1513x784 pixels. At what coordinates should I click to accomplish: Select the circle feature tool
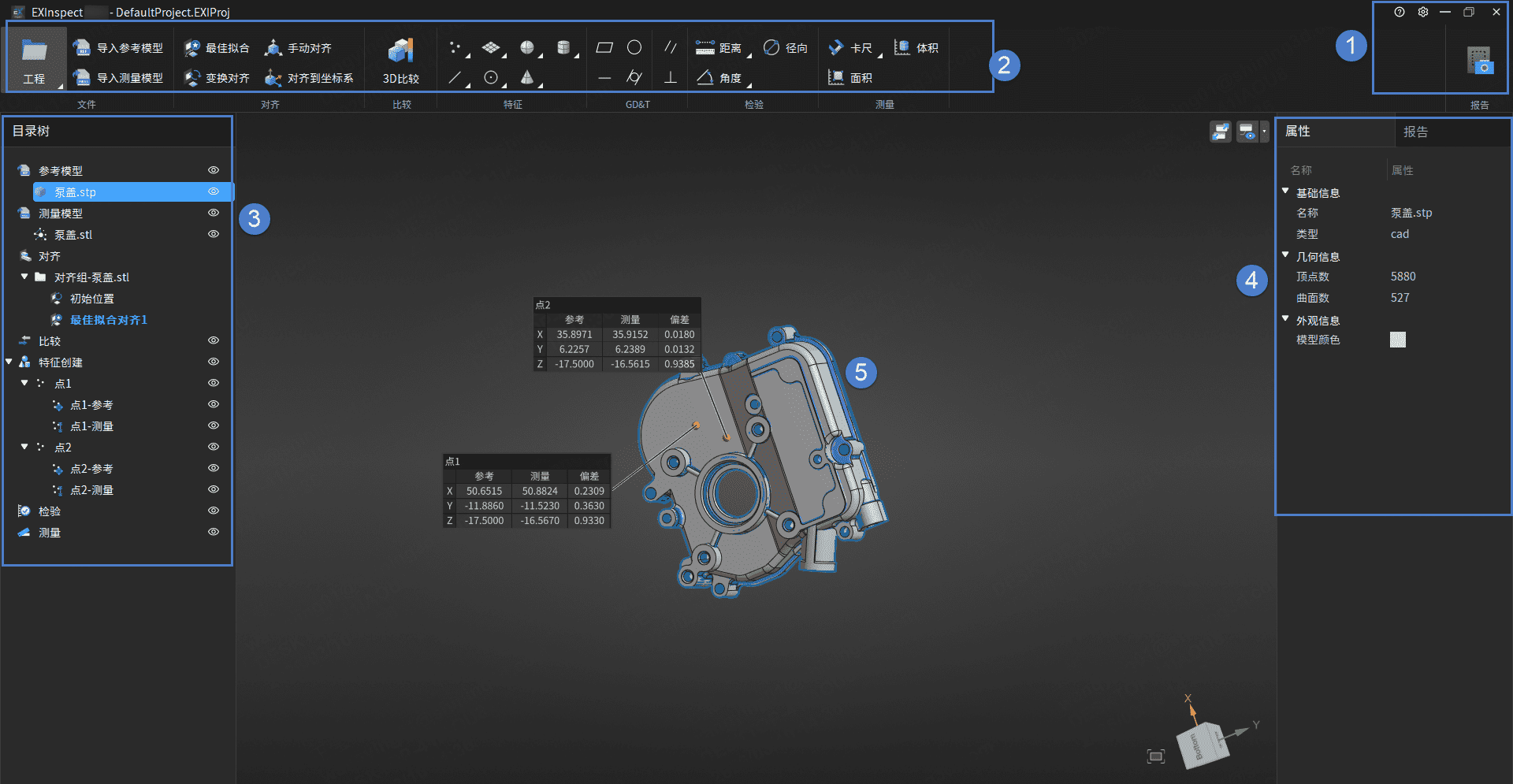click(491, 78)
